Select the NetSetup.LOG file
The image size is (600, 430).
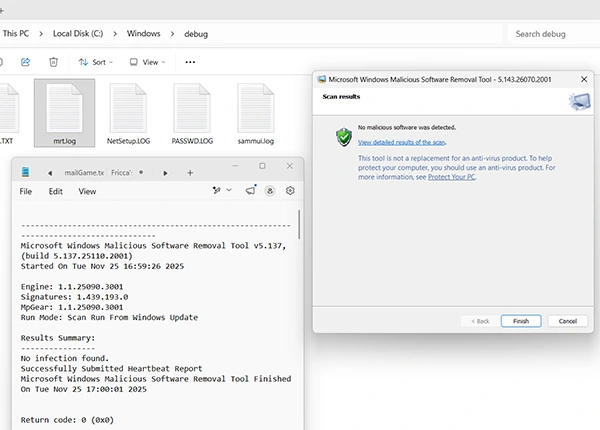128,113
